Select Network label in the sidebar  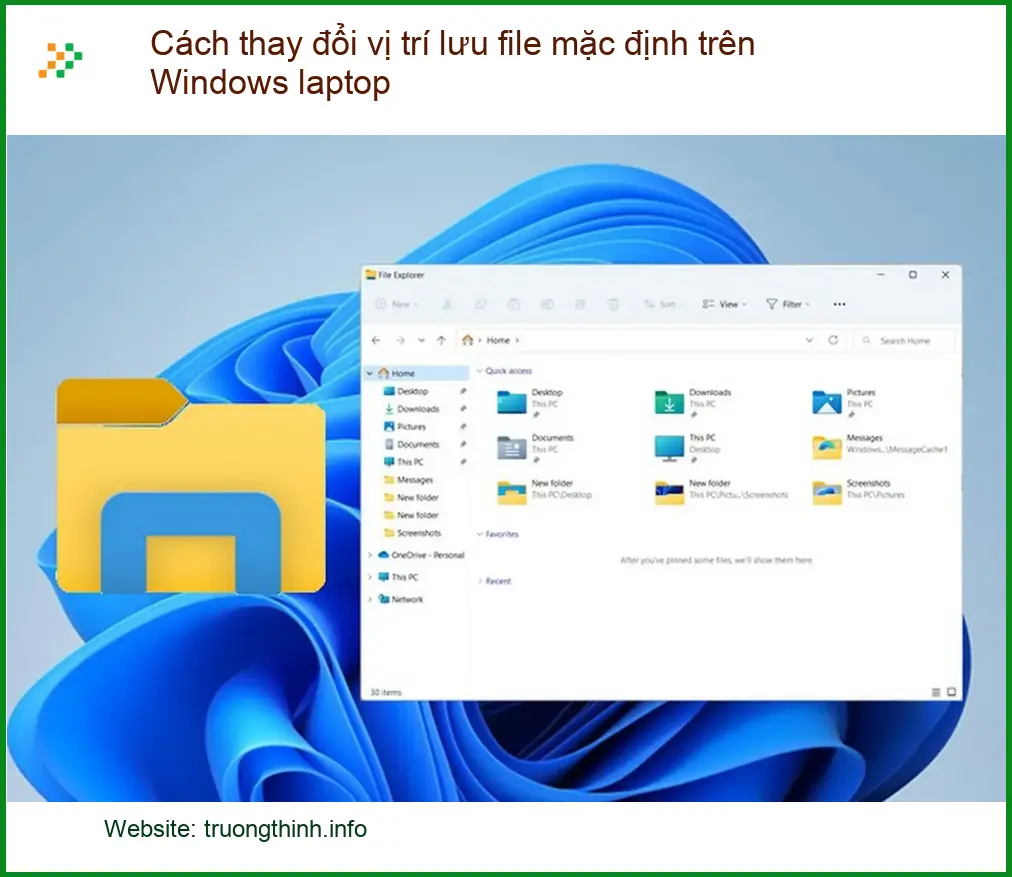pyautogui.click(x=407, y=599)
